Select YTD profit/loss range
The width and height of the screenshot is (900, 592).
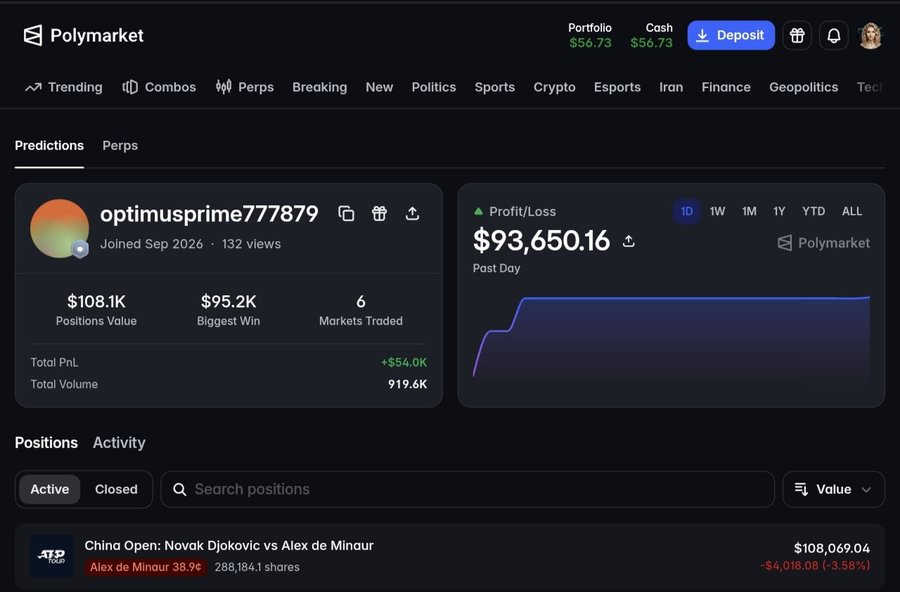[x=813, y=211]
